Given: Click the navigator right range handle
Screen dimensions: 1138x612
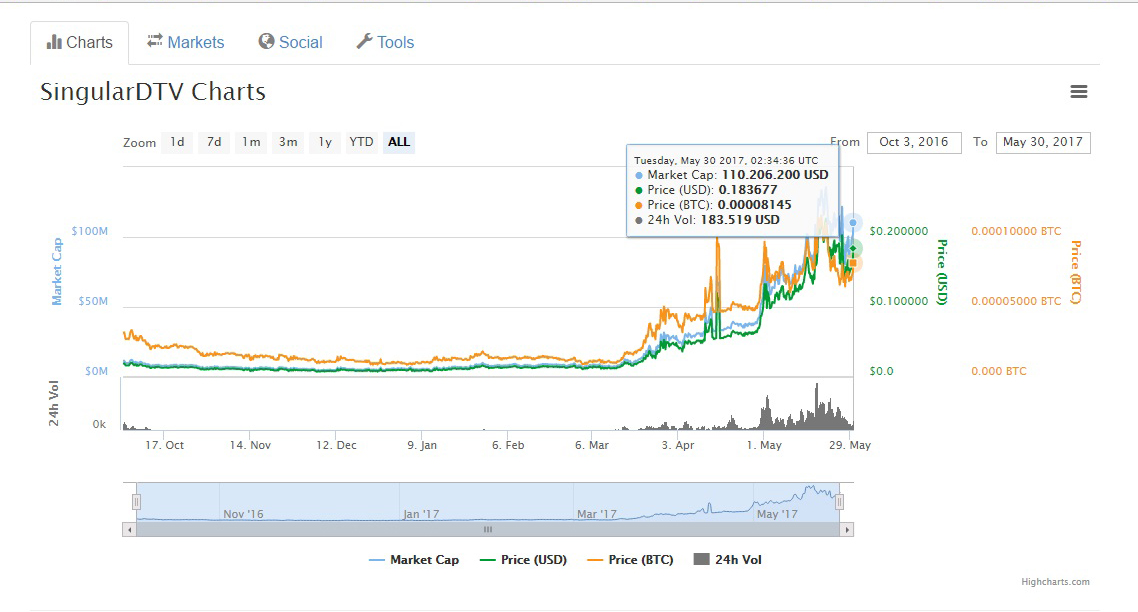Looking at the screenshot, I should [x=839, y=502].
